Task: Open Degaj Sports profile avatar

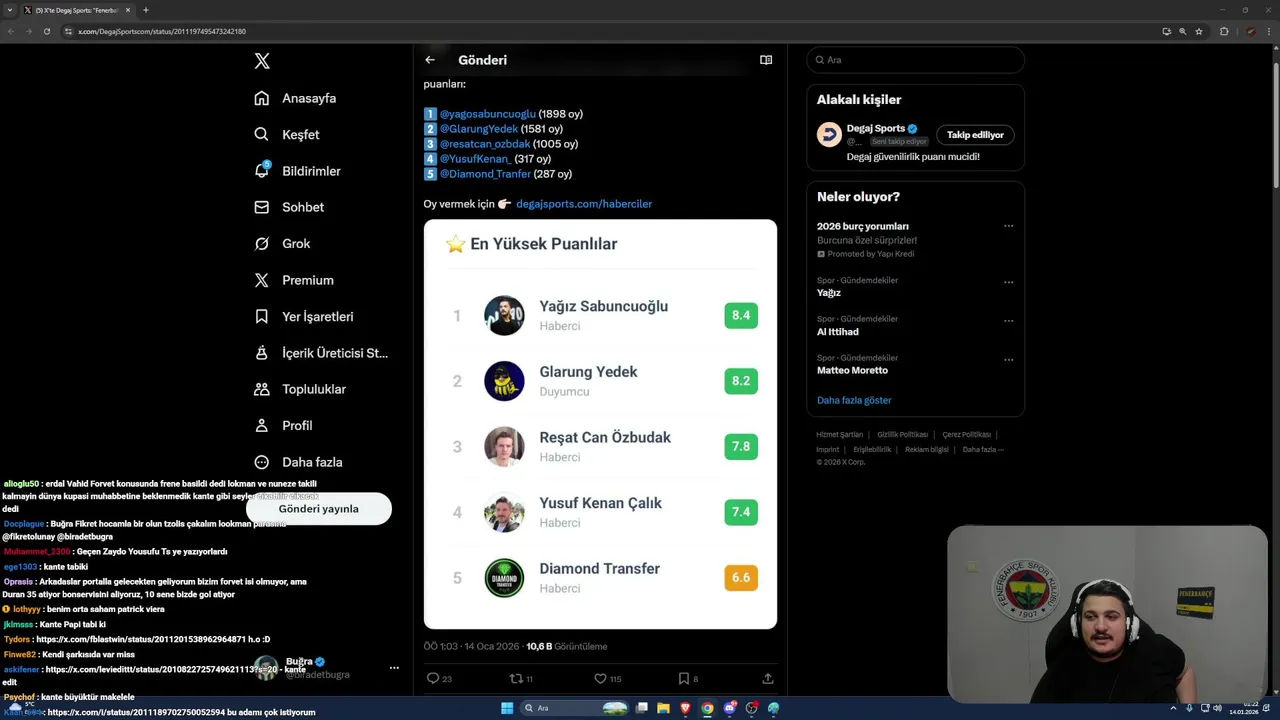Action: (x=829, y=135)
